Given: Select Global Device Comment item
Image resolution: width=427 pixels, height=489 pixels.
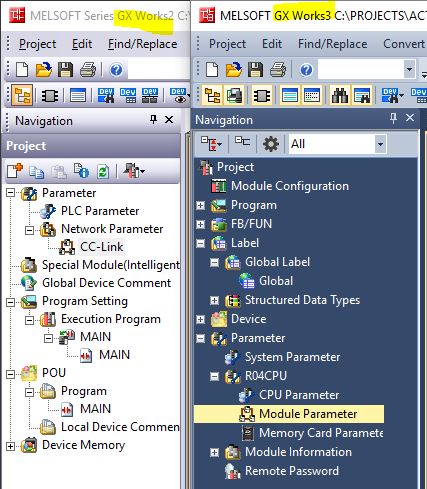Looking at the screenshot, I should 106,283.
